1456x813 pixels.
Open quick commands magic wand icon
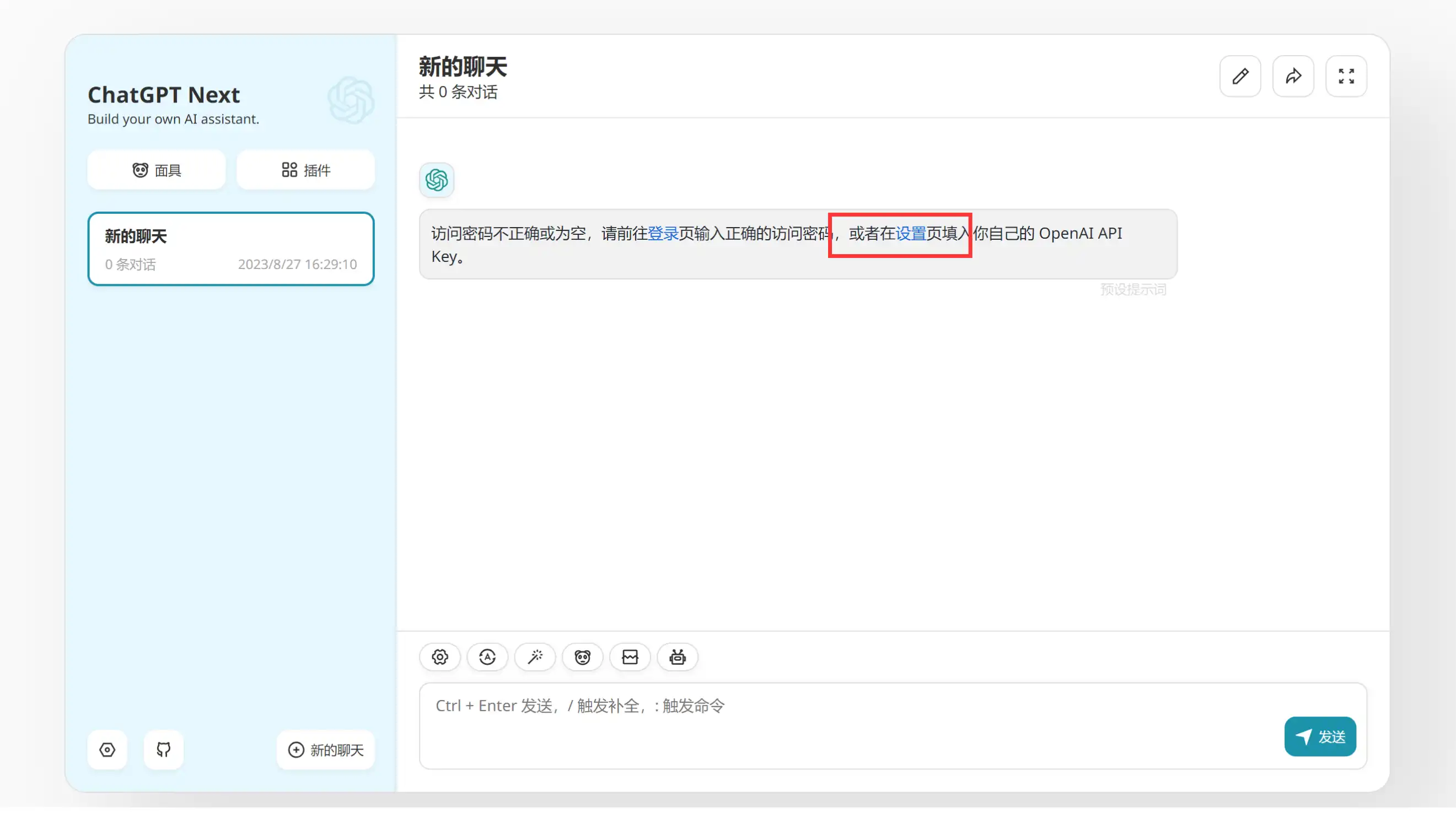(x=535, y=657)
